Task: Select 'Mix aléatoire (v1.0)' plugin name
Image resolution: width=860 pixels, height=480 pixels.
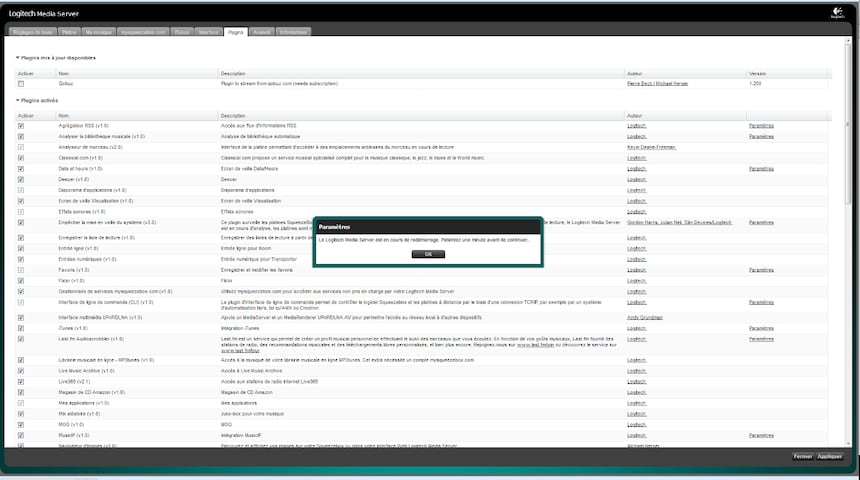Action: (x=80, y=414)
